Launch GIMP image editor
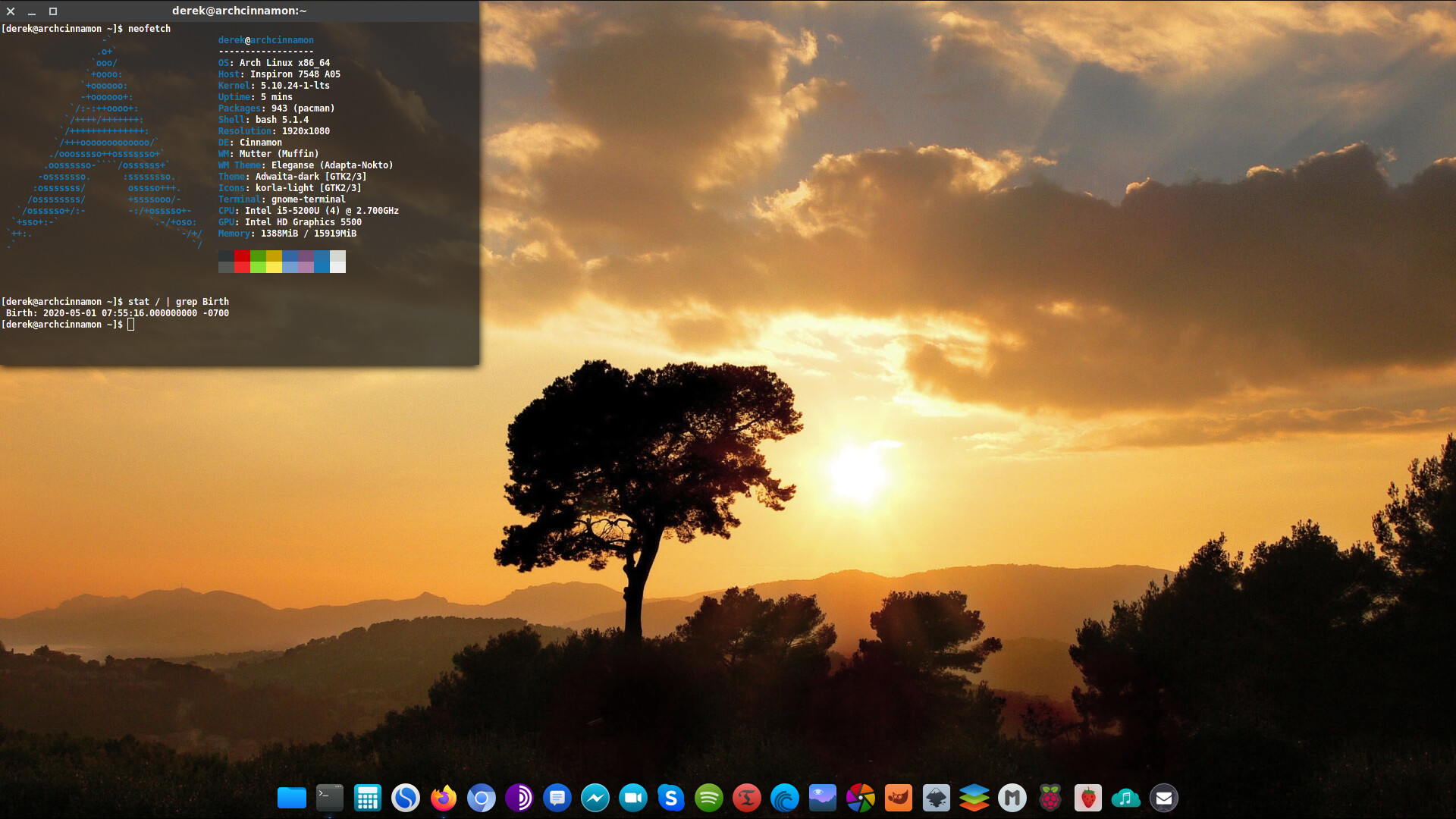 (899, 798)
